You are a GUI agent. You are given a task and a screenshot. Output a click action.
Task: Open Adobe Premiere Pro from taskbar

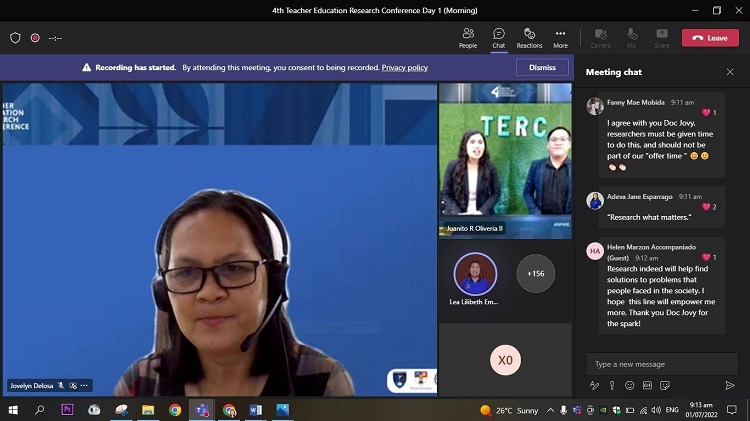67,410
